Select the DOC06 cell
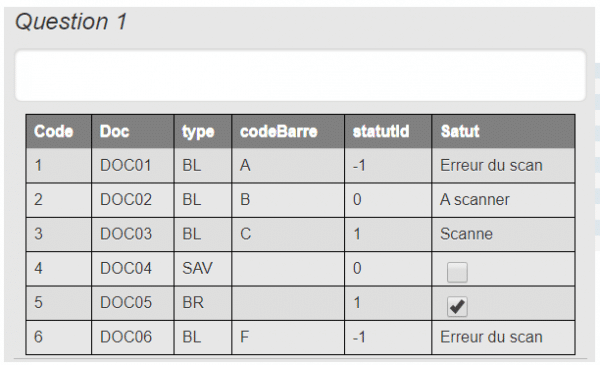600x365 pixels. (x=132, y=337)
